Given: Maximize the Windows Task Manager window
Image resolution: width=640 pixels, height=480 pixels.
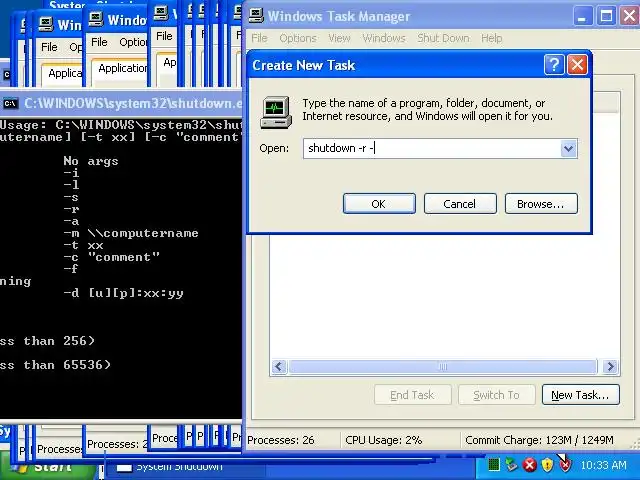Looking at the screenshot, I should tap(606, 16).
